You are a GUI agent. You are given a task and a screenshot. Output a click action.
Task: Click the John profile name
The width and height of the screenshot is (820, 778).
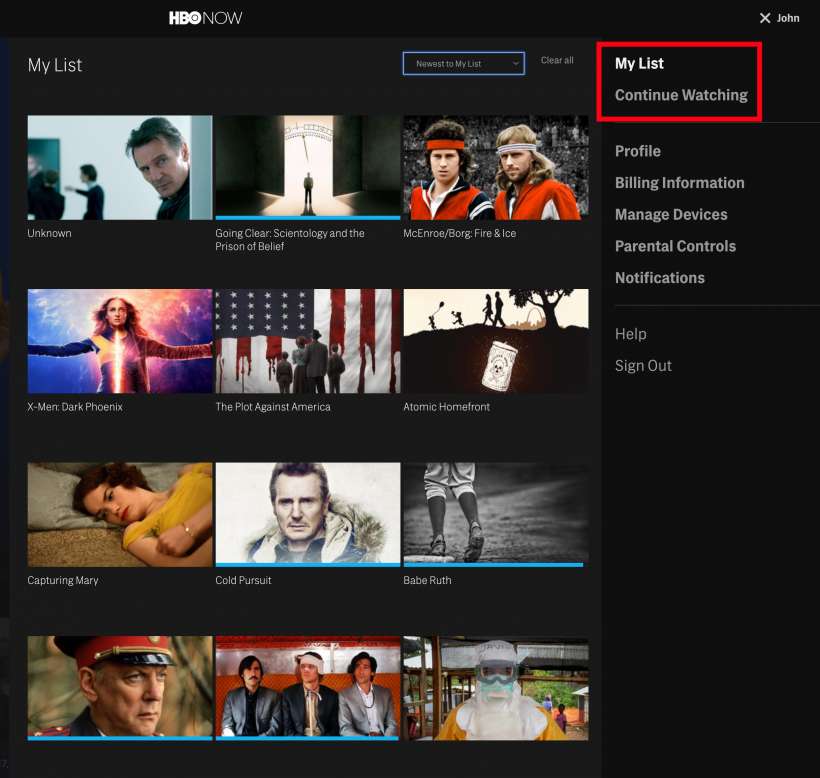point(788,18)
